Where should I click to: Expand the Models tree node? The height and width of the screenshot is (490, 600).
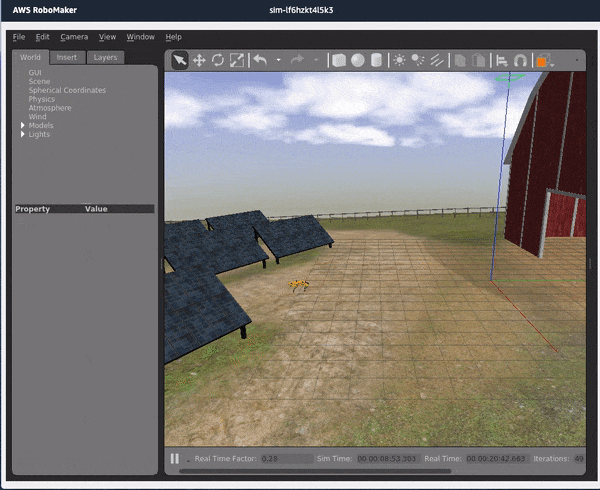(23, 125)
